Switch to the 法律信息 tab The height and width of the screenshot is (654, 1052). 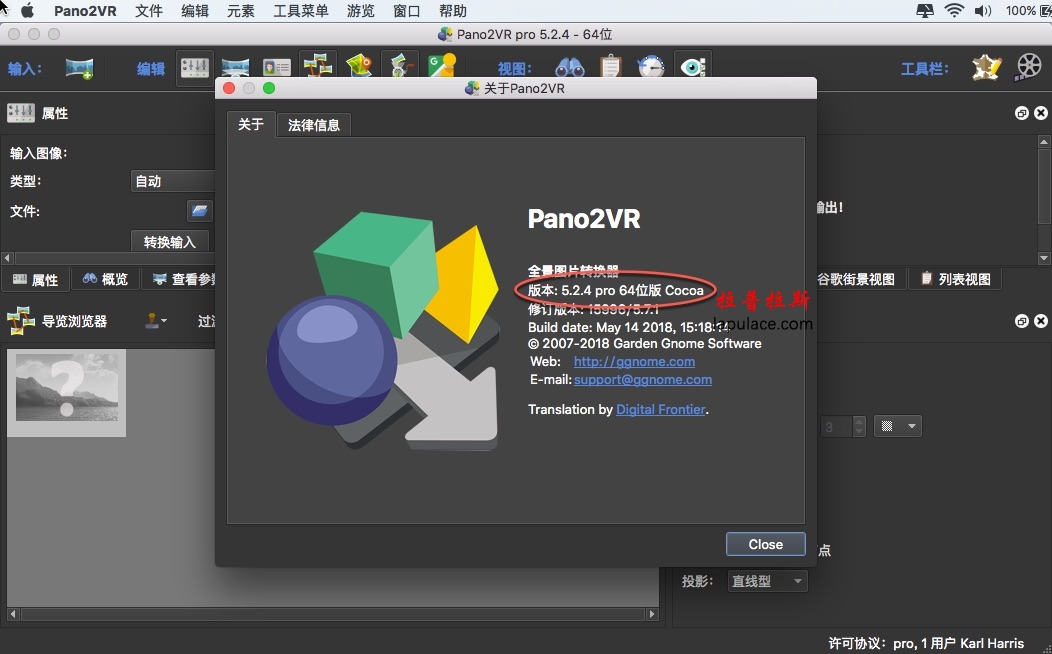point(314,125)
